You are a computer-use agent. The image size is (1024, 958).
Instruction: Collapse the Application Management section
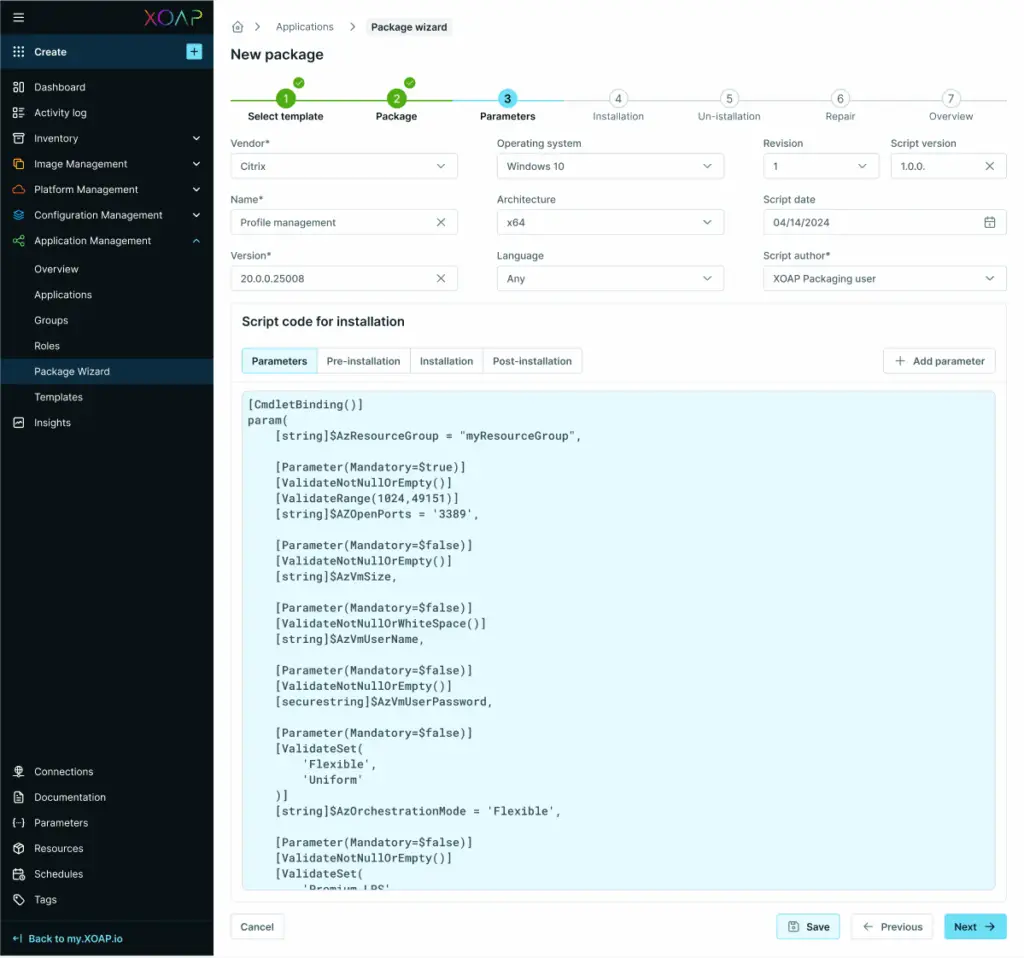click(x=196, y=241)
